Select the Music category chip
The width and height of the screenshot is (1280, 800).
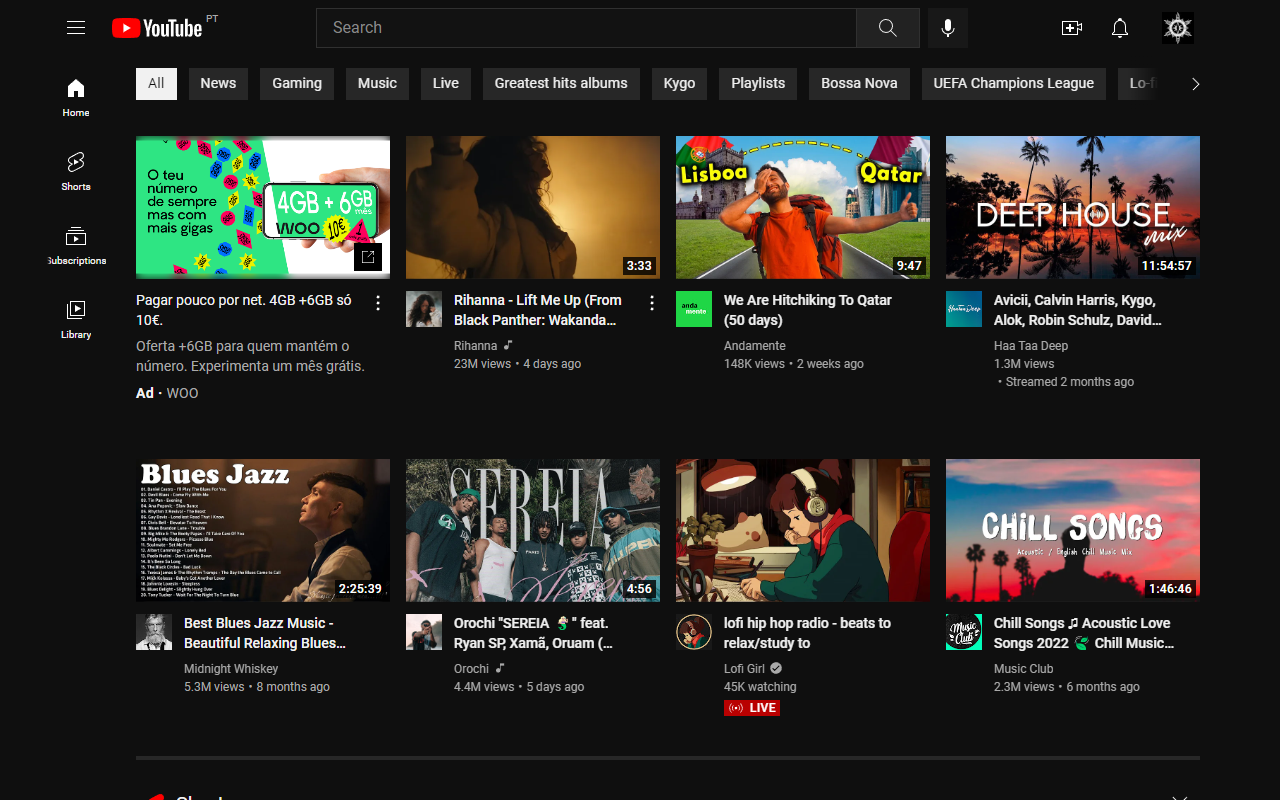377,83
